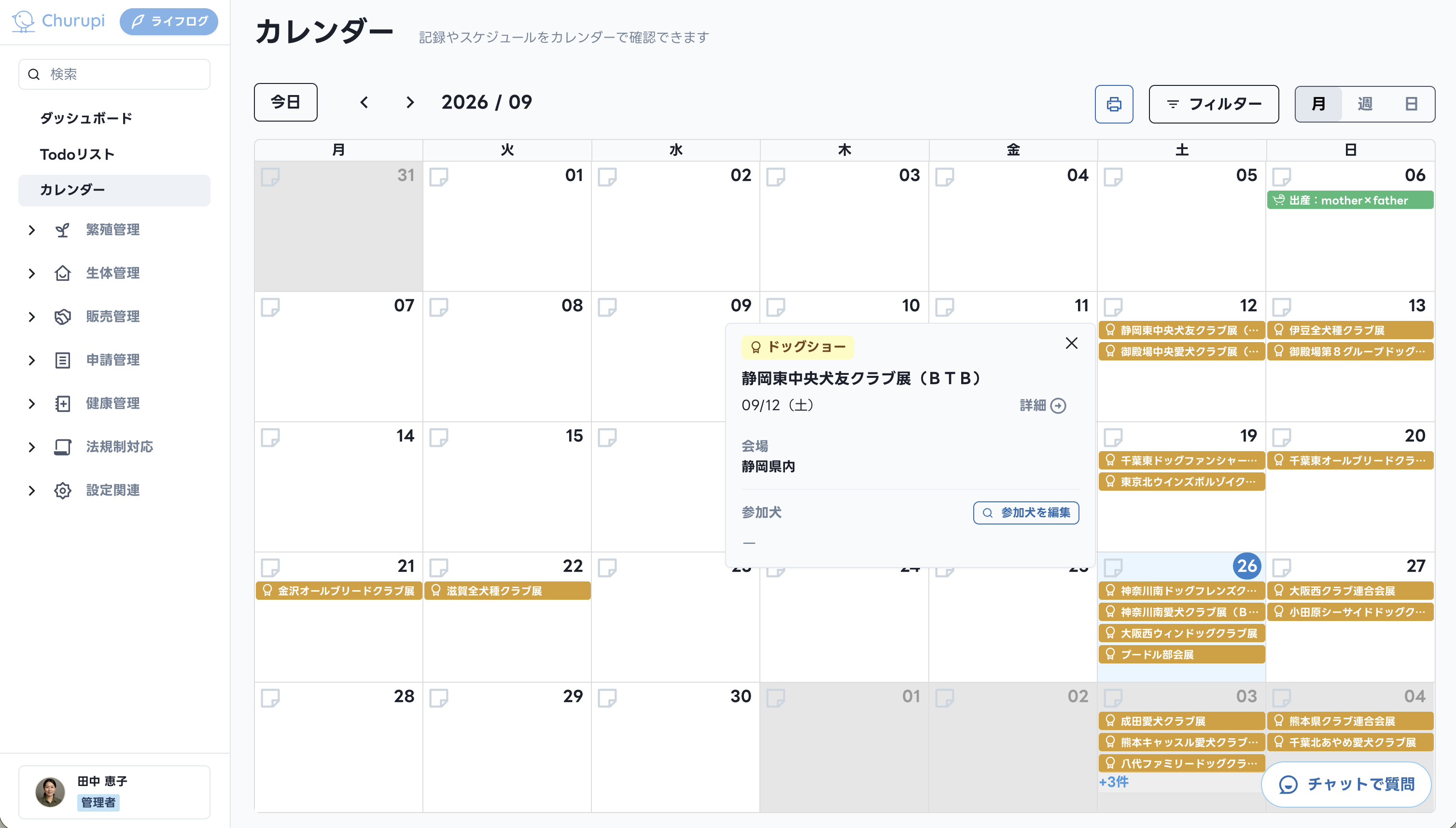Go to previous month arrow
The height and width of the screenshot is (828, 1456).
tap(364, 102)
